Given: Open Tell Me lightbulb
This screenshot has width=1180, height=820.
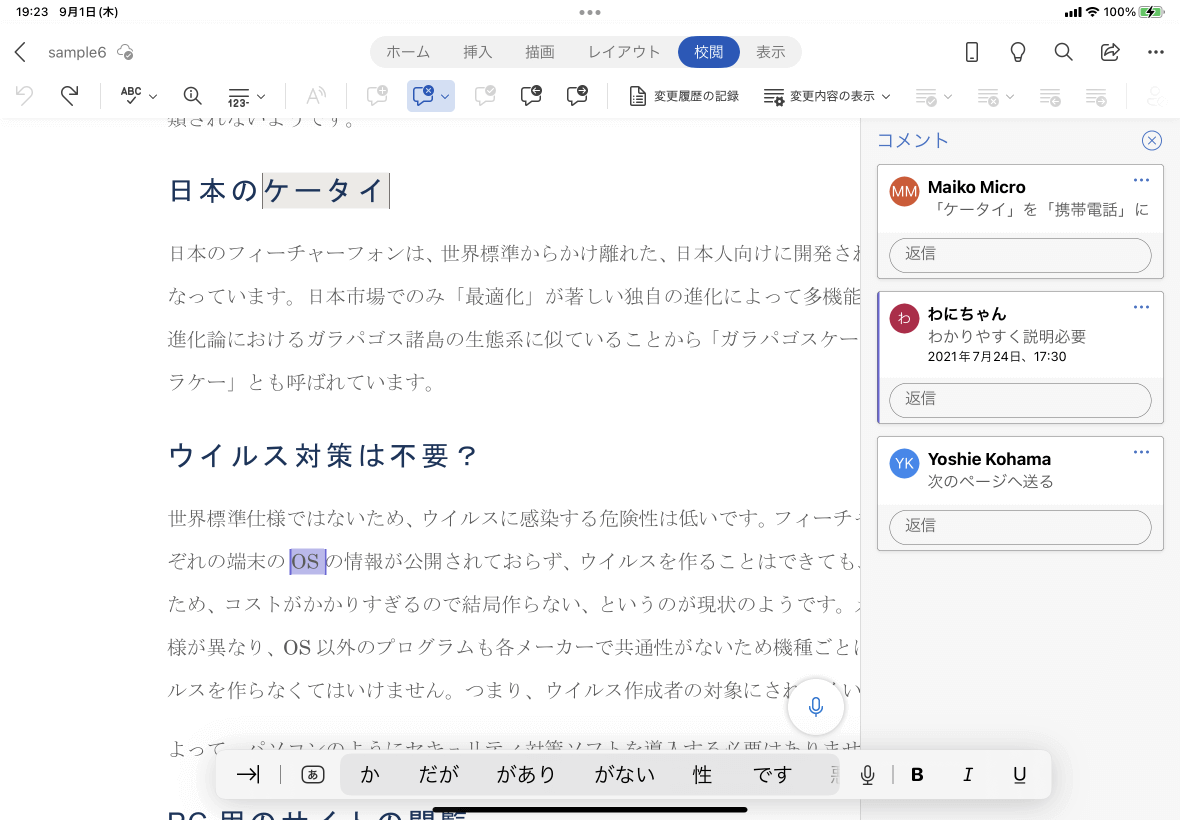Looking at the screenshot, I should click(x=1017, y=52).
